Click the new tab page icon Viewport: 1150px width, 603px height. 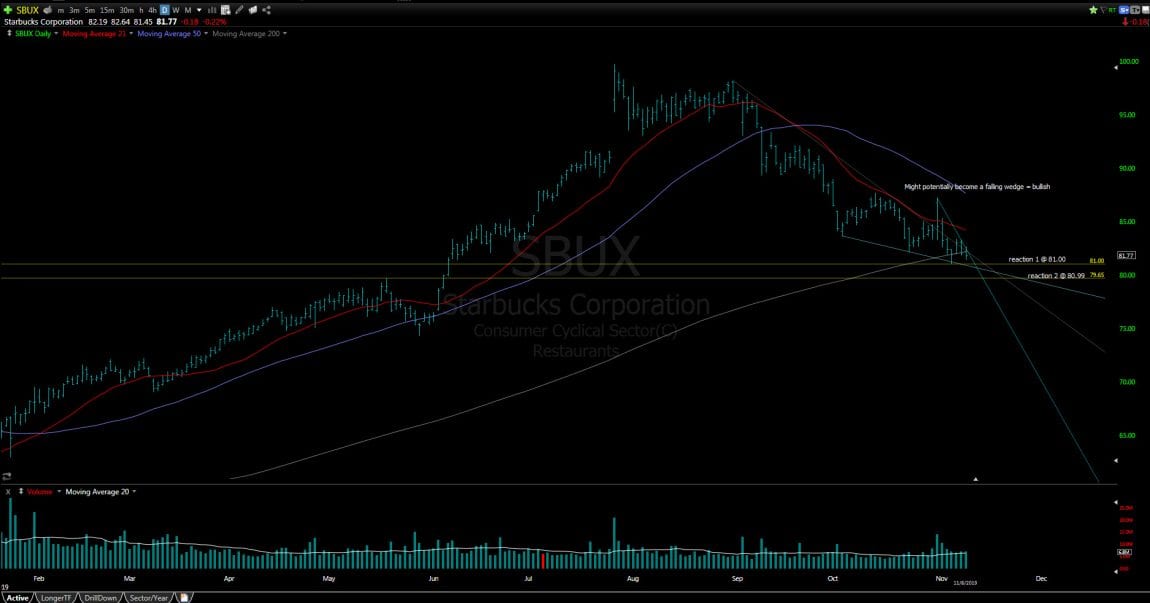point(184,598)
